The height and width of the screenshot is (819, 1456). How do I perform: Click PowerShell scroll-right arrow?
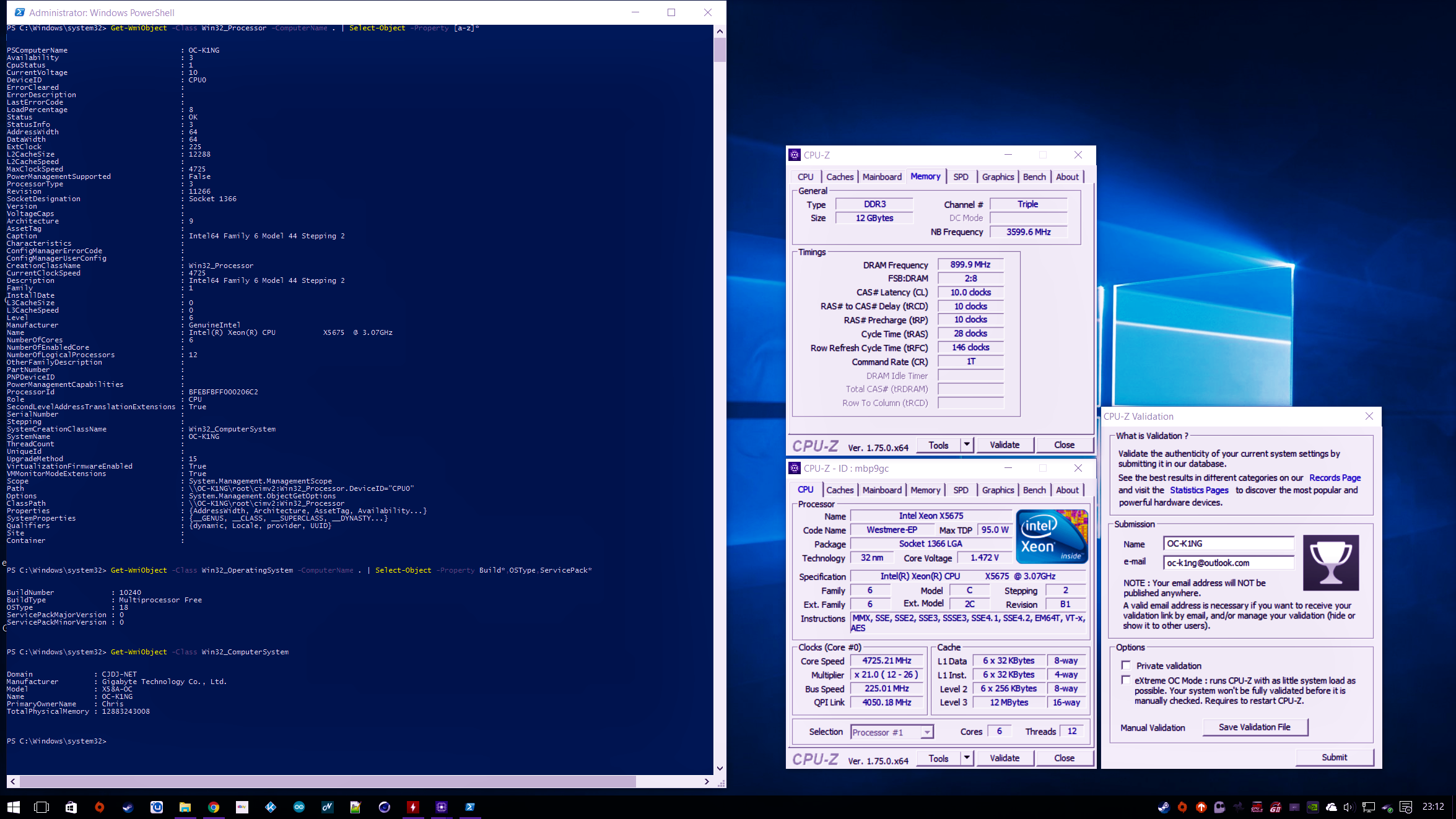coord(707,782)
